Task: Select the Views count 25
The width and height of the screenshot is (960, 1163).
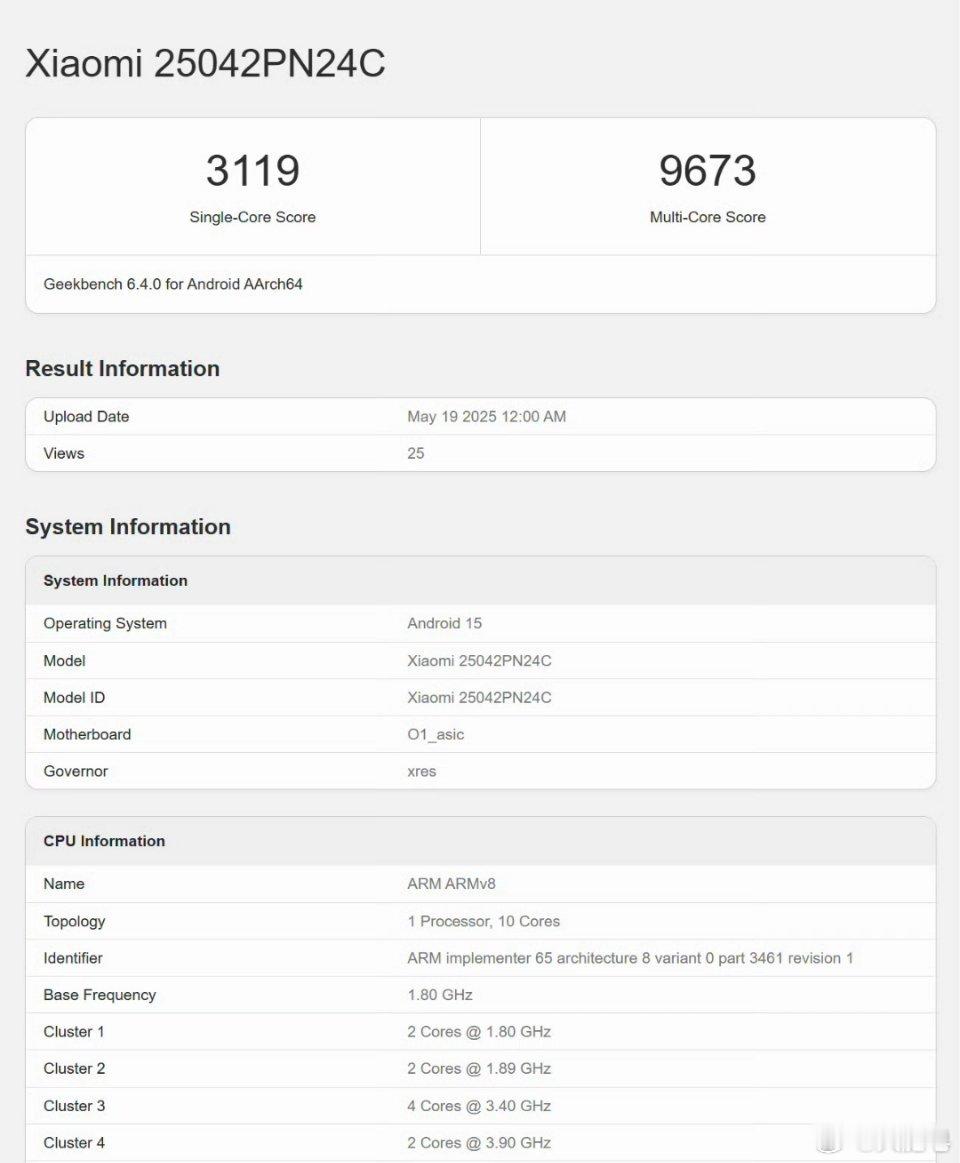Action: coord(415,453)
